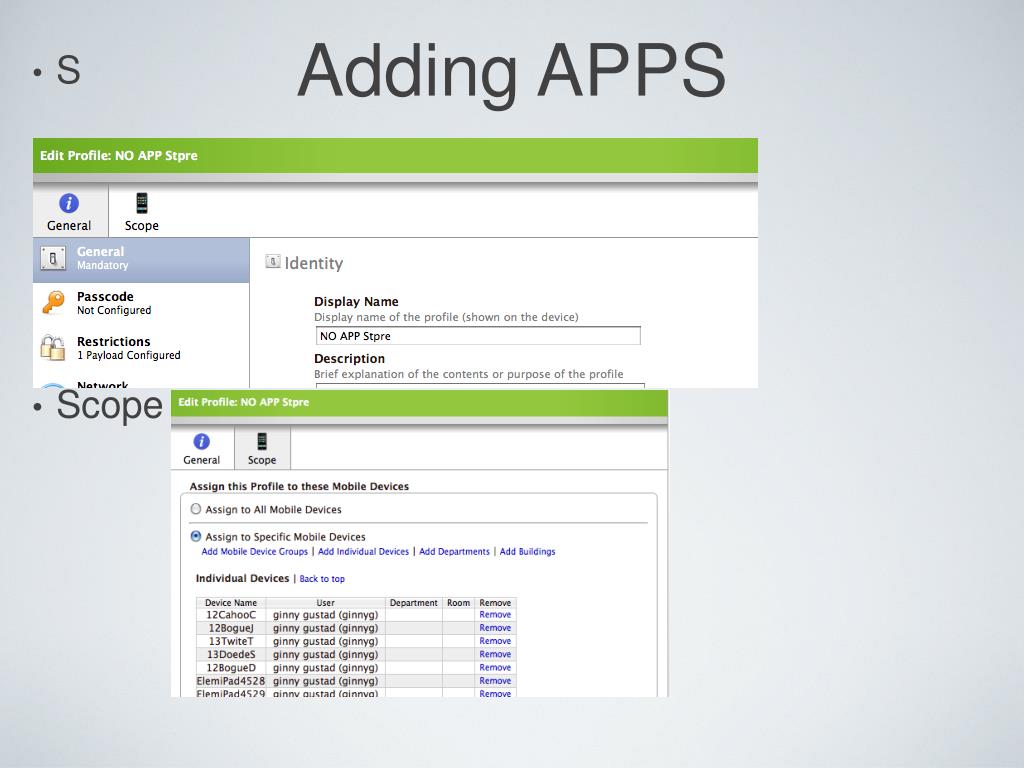This screenshot has width=1024, height=768.
Task: Select the Restrictions padlock icon
Action: pos(53,347)
